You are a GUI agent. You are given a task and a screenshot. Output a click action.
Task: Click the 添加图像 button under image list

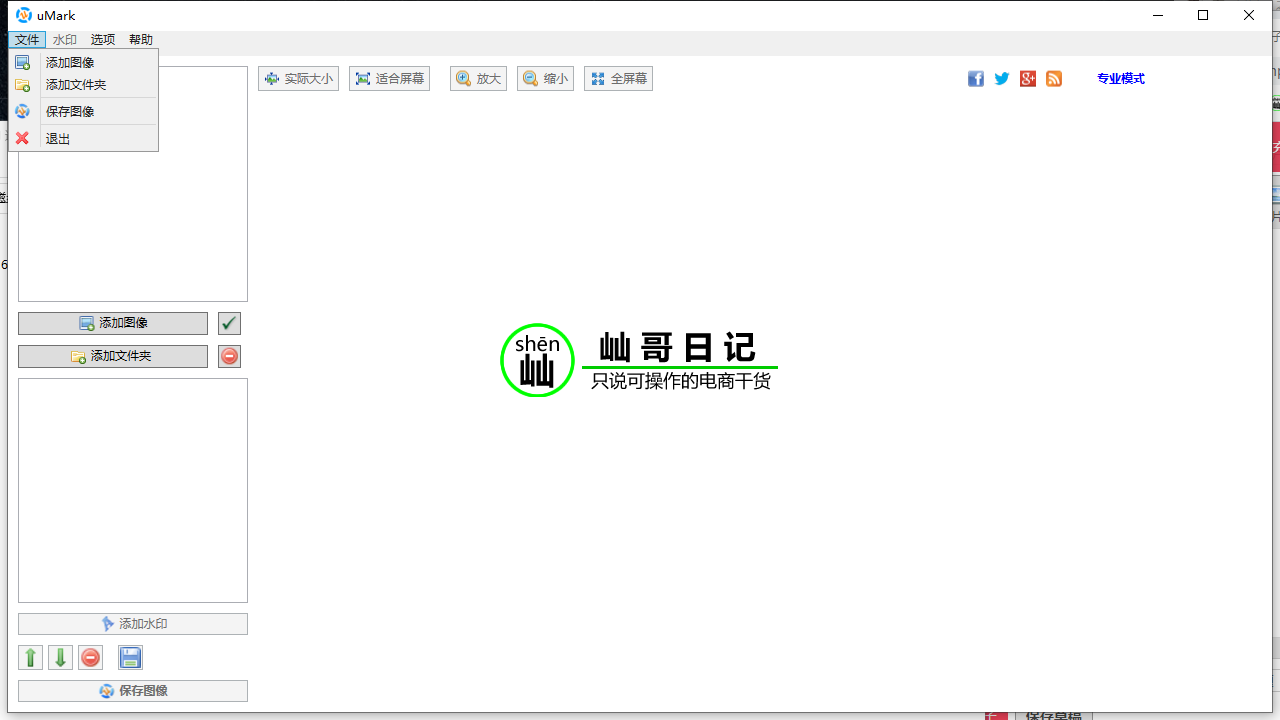pos(113,323)
